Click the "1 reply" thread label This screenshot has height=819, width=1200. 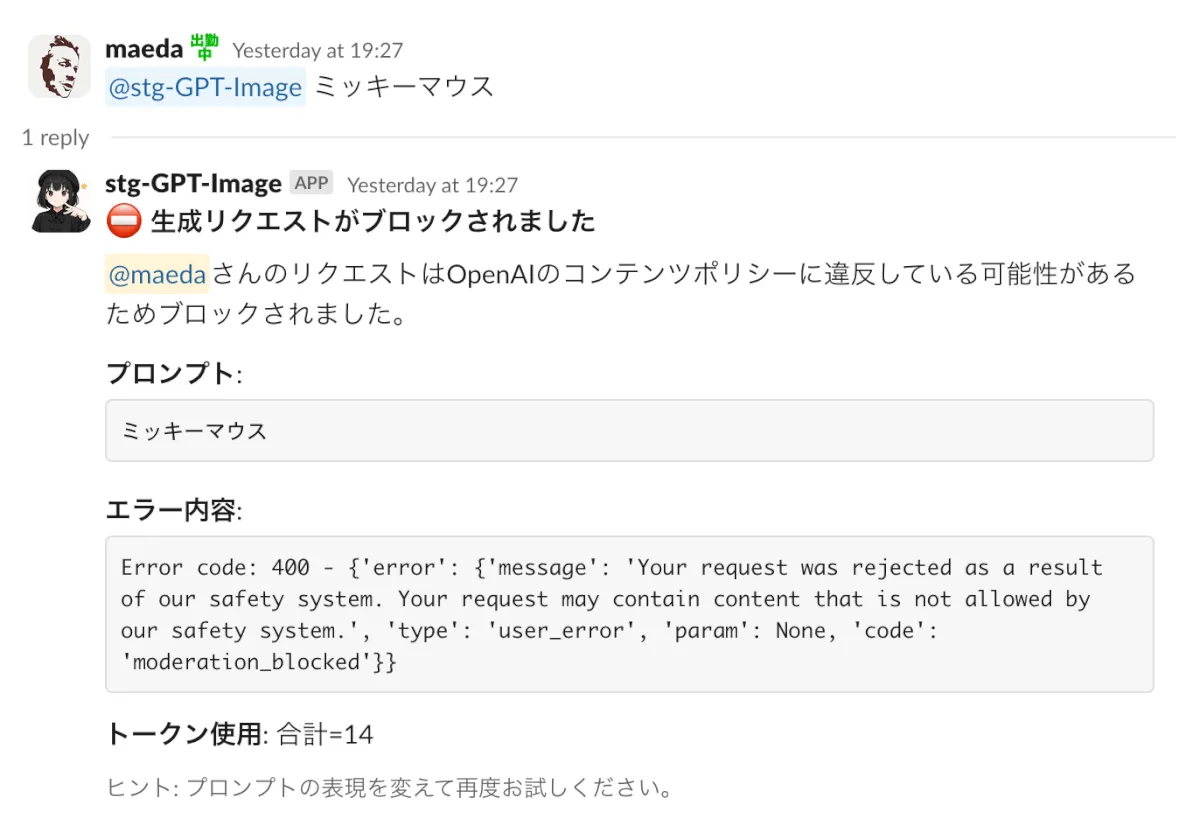[55, 138]
